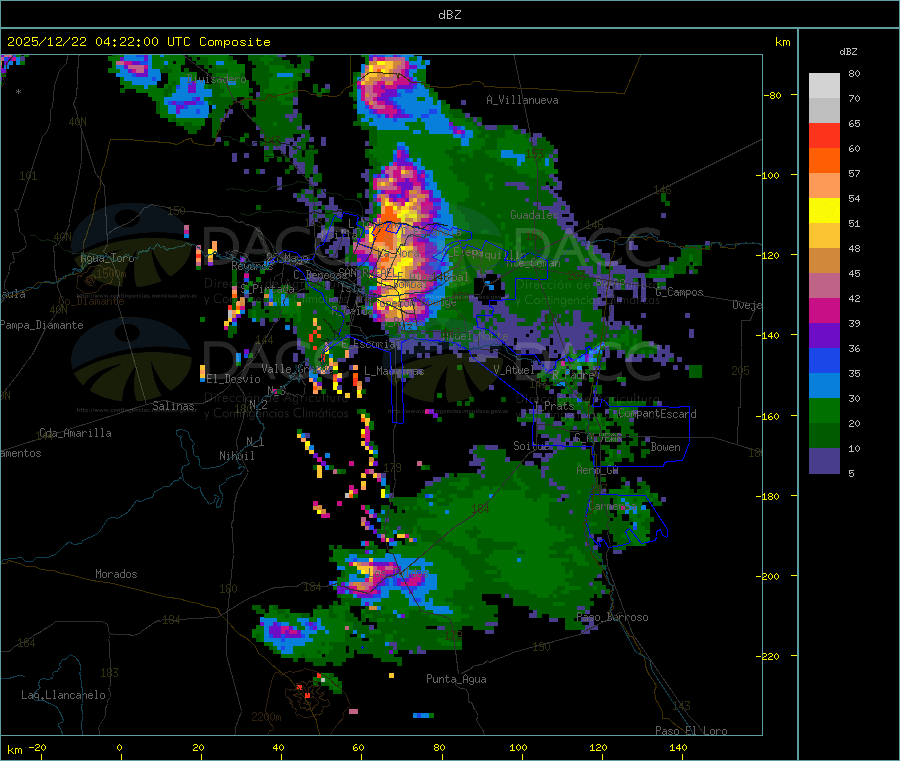Click the Salinas place label
Image resolution: width=900 pixels, height=761 pixels.
173,406
